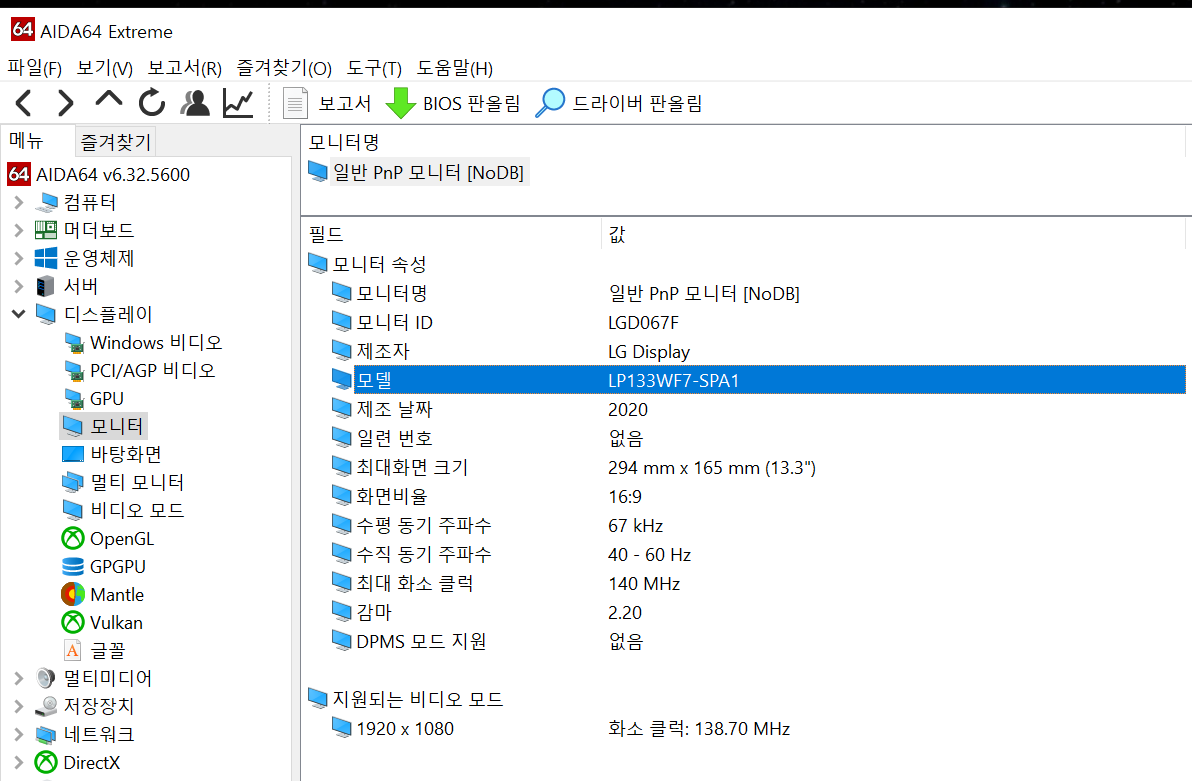Viewport: 1192px width, 781px height.
Task: Open the 즐겨찾기(O) menu
Action: pyautogui.click(x=284, y=68)
